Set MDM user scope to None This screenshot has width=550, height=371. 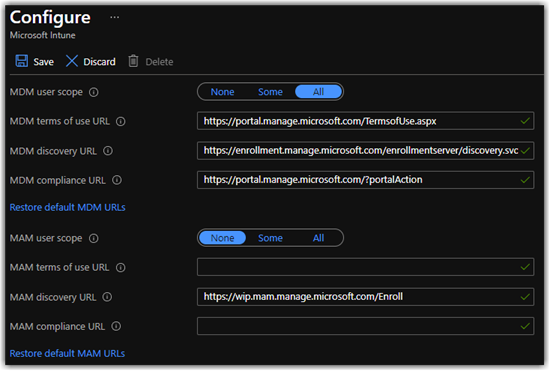tap(222, 92)
